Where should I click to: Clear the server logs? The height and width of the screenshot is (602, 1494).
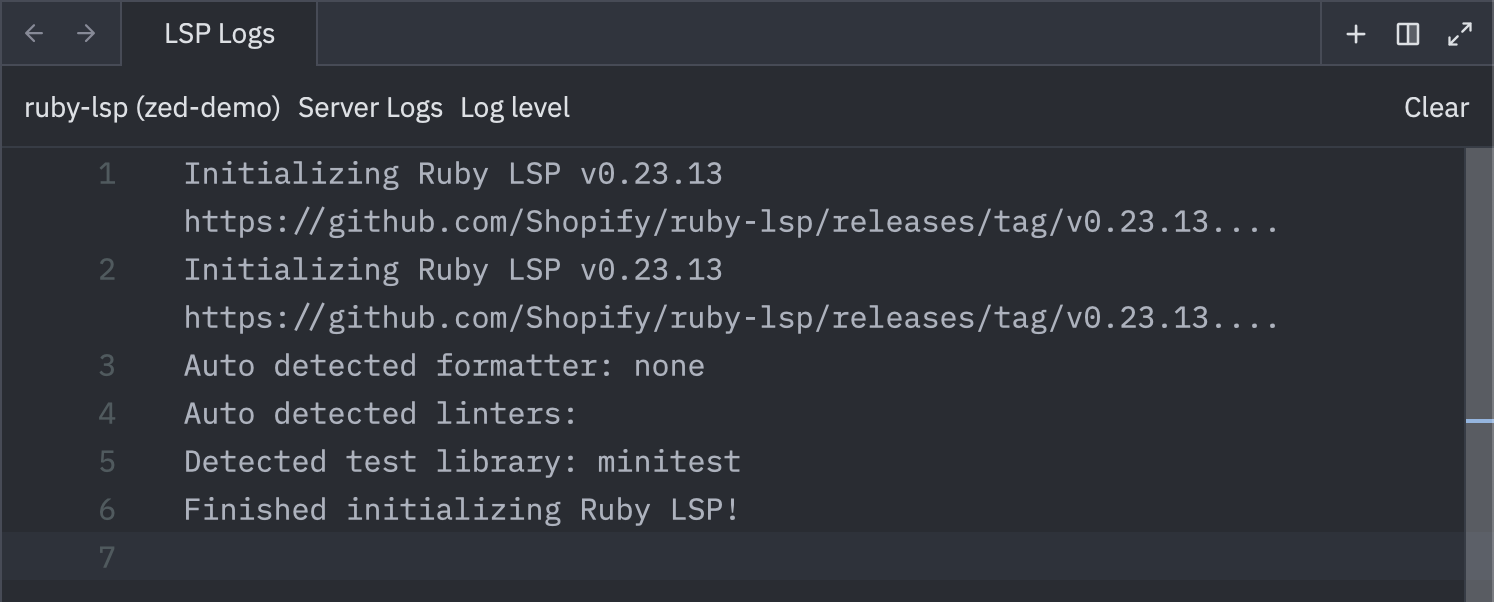click(1436, 107)
